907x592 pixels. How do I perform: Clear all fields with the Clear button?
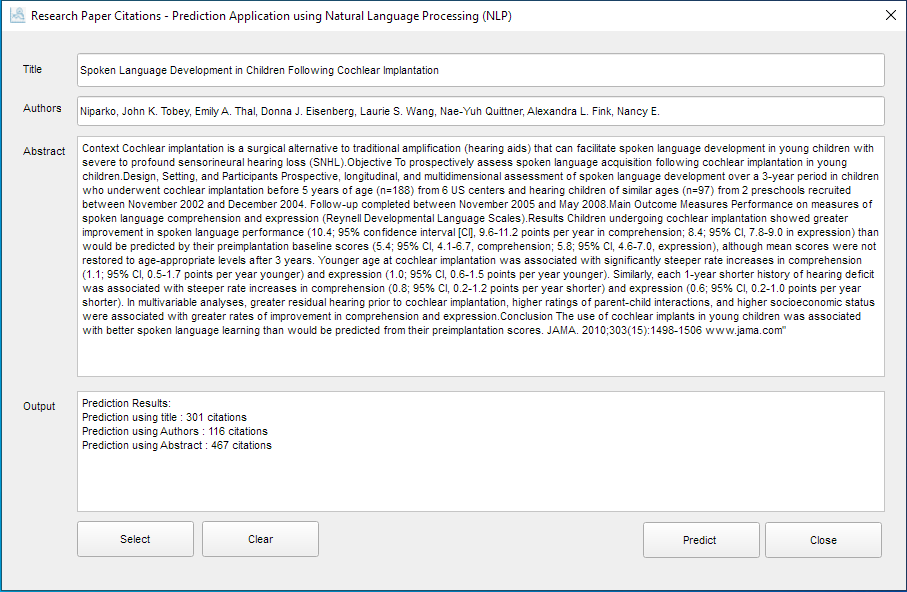(260, 540)
